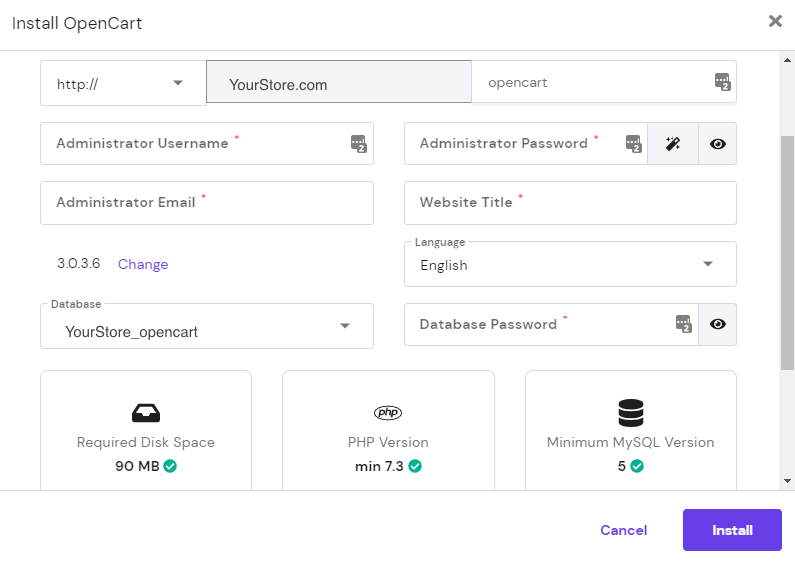Click the MySQL database stack icon

[x=631, y=413]
